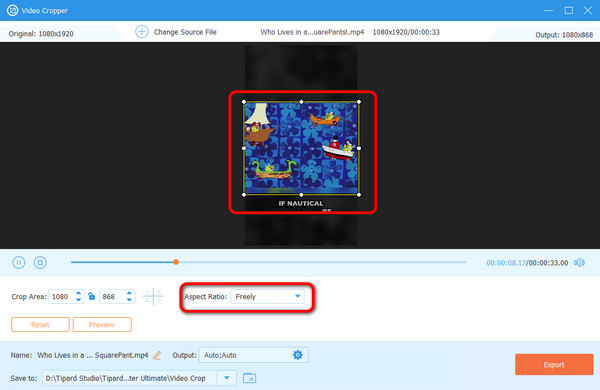600x390 pixels.
Task: Open the output folder icon
Action: tap(249, 378)
